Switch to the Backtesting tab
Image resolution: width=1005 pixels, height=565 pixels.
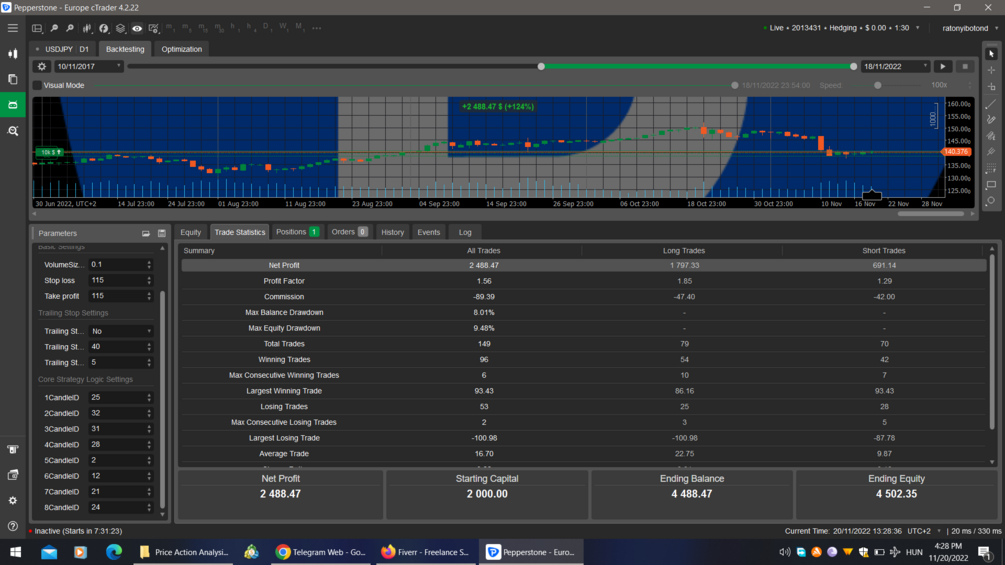(125, 49)
